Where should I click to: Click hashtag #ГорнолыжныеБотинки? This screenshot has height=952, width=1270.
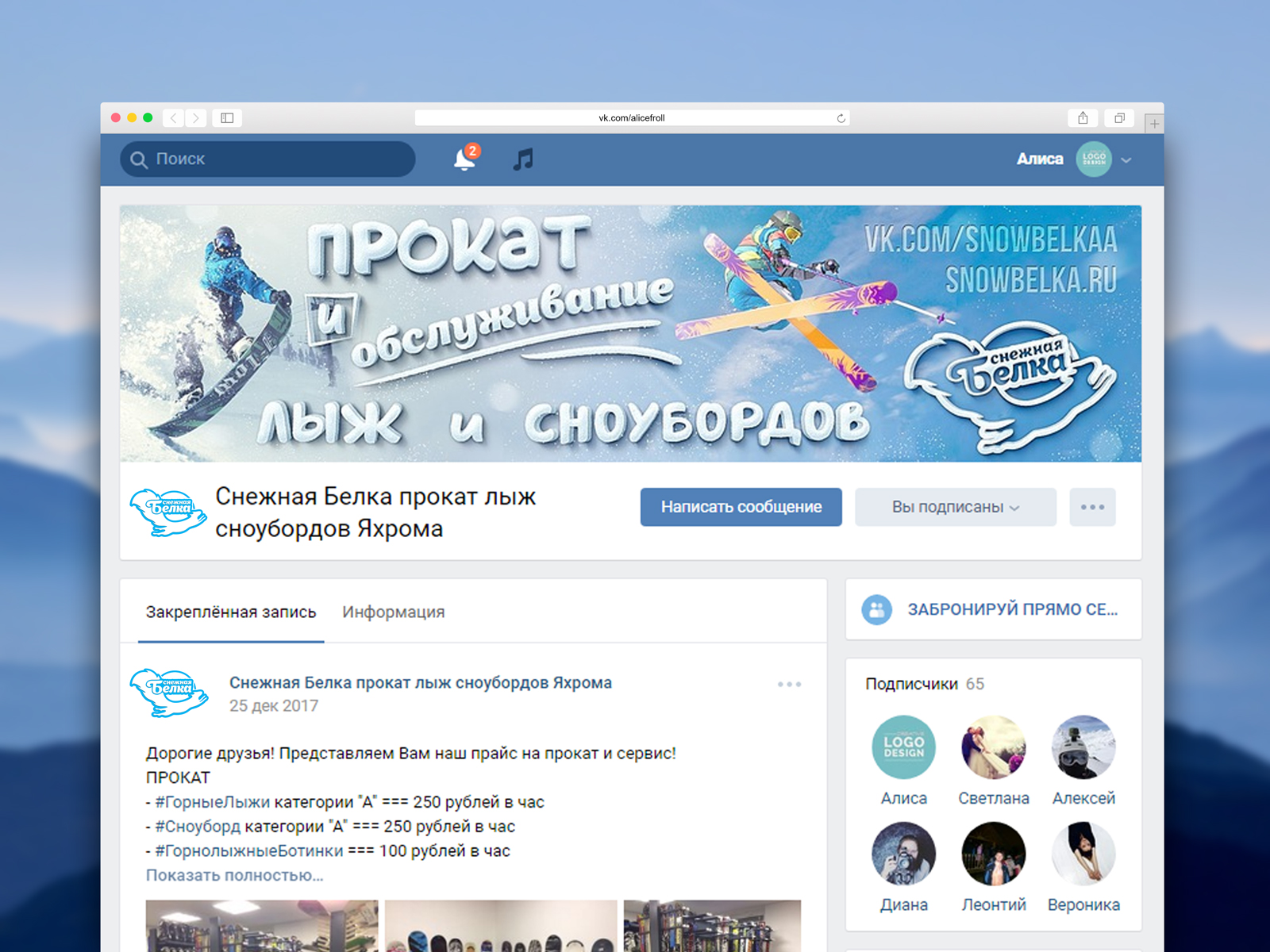click(x=249, y=850)
